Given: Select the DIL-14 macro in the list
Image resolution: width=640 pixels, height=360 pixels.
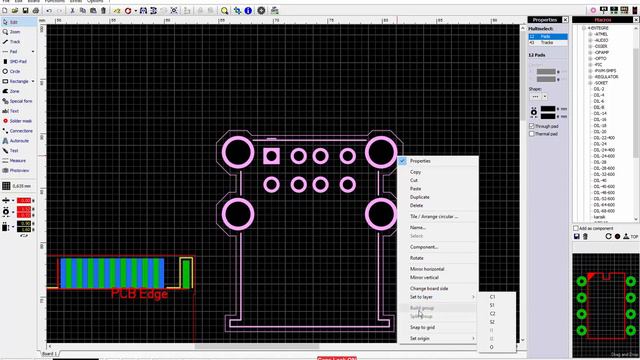Looking at the screenshot, I should pos(600,113).
